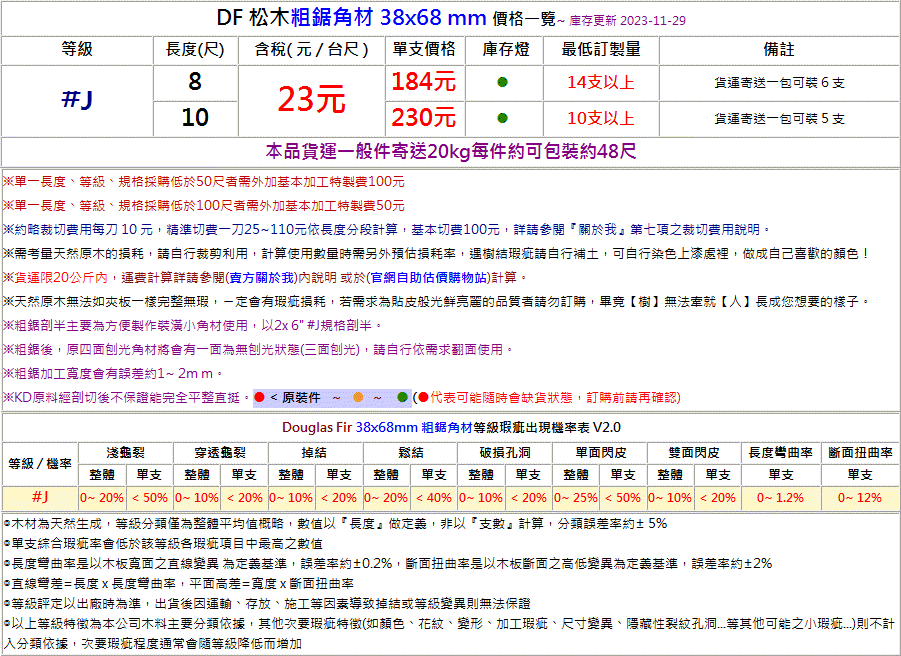Click the 等級 / 機率 header cell
Screen dimensions: 901x656
[x=40, y=464]
